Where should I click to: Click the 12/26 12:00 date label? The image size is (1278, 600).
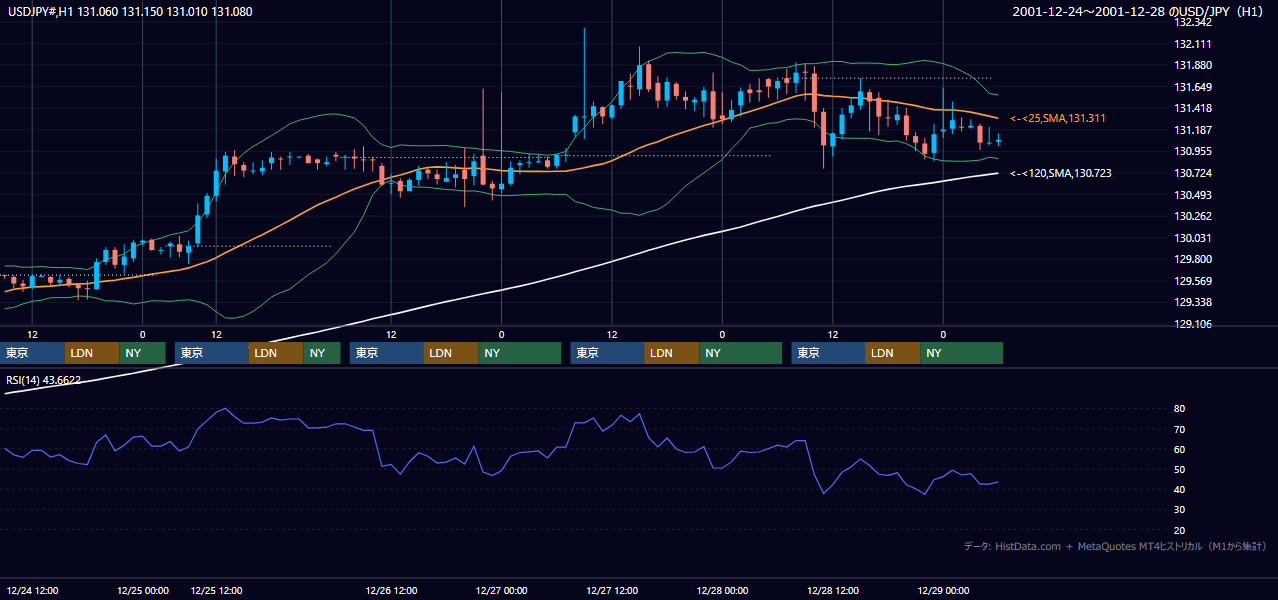coord(391,591)
